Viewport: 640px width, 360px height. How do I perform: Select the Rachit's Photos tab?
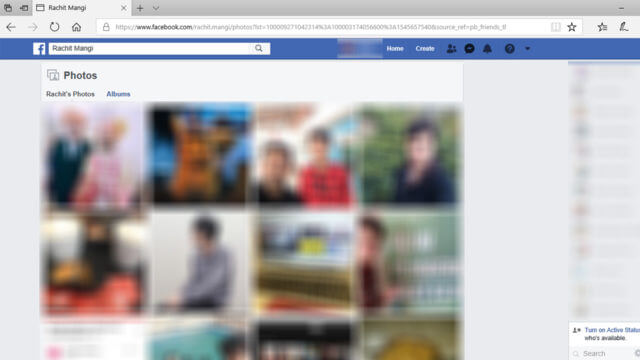pyautogui.click(x=70, y=94)
